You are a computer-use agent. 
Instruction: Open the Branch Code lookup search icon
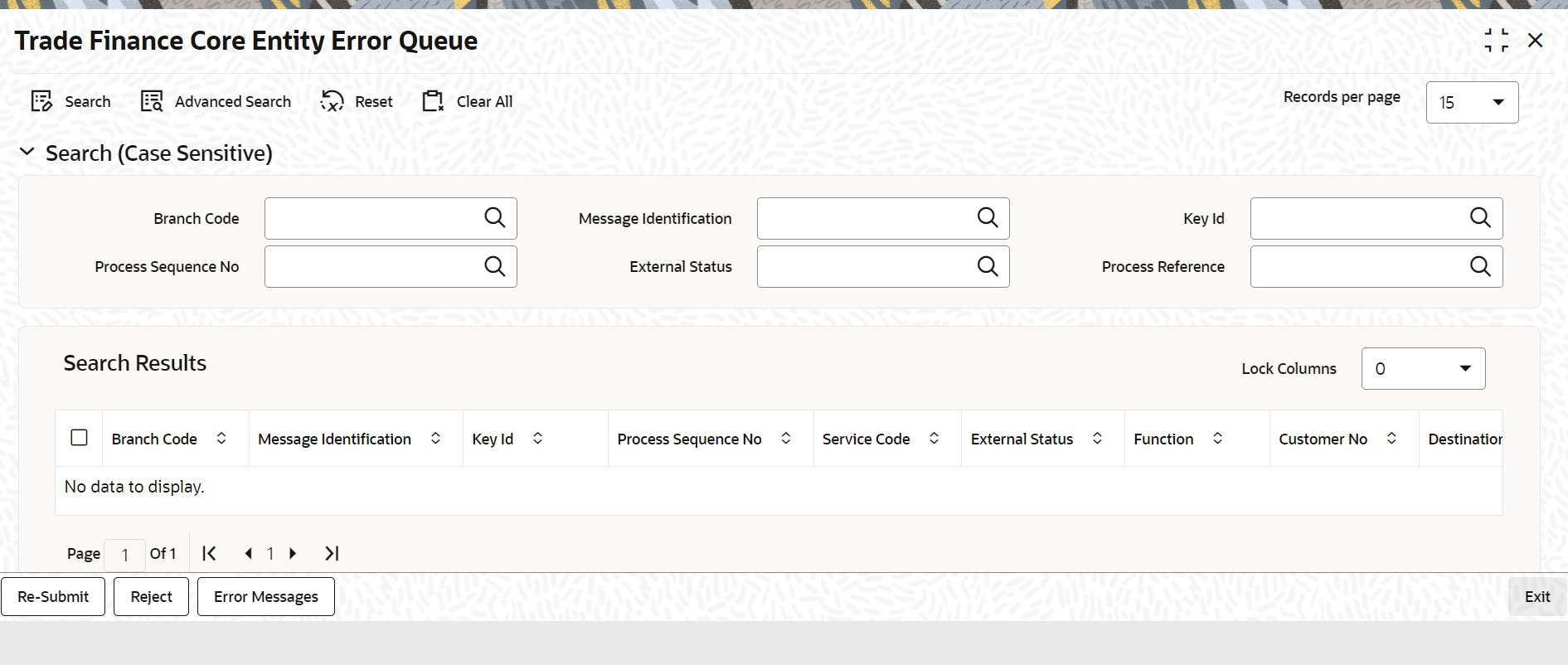(494, 218)
